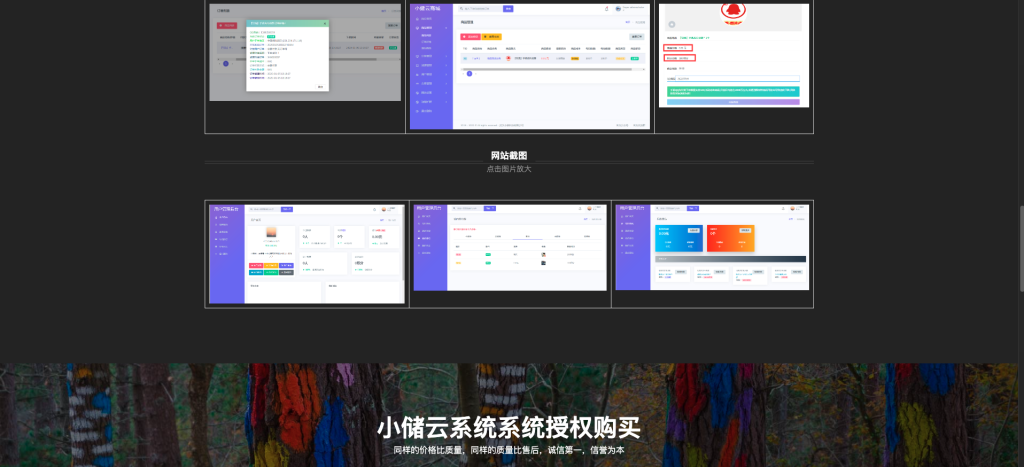
Task: Enlarge the screenshot with the red bell logo
Action: click(x=734, y=56)
